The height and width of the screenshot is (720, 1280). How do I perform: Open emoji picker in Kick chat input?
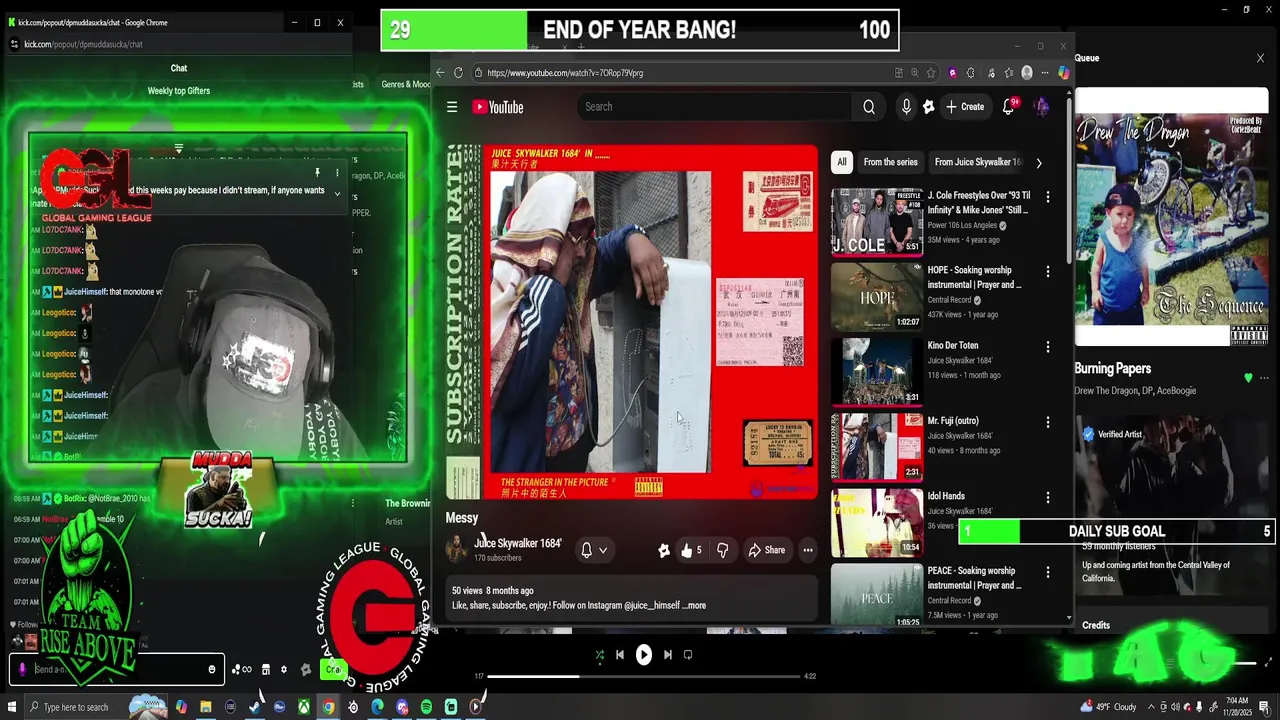[x=211, y=670]
